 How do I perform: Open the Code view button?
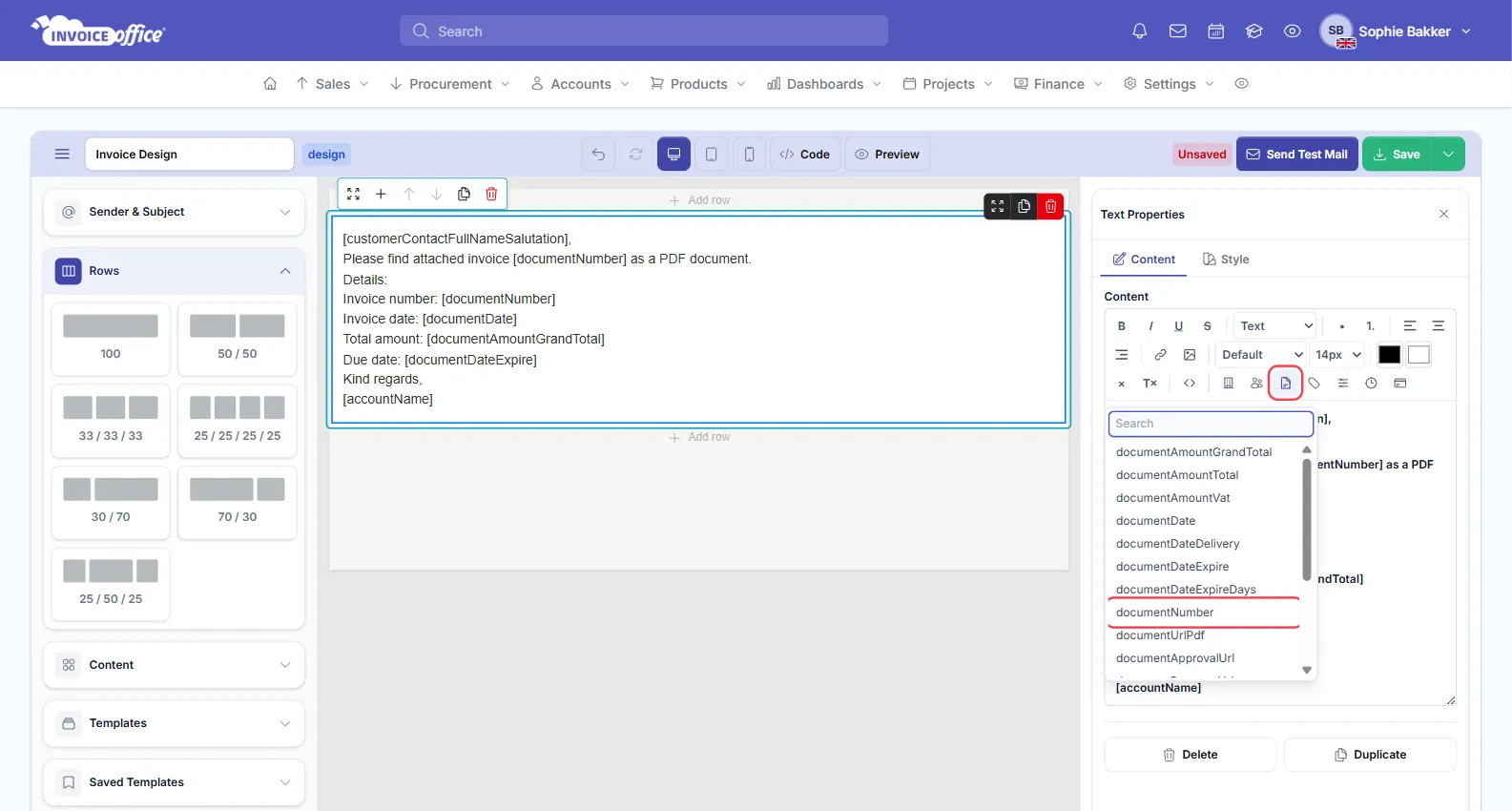coord(805,155)
